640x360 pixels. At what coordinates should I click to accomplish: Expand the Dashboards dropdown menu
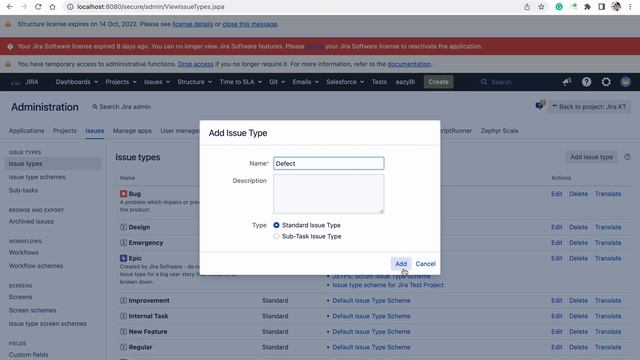[x=77, y=82]
